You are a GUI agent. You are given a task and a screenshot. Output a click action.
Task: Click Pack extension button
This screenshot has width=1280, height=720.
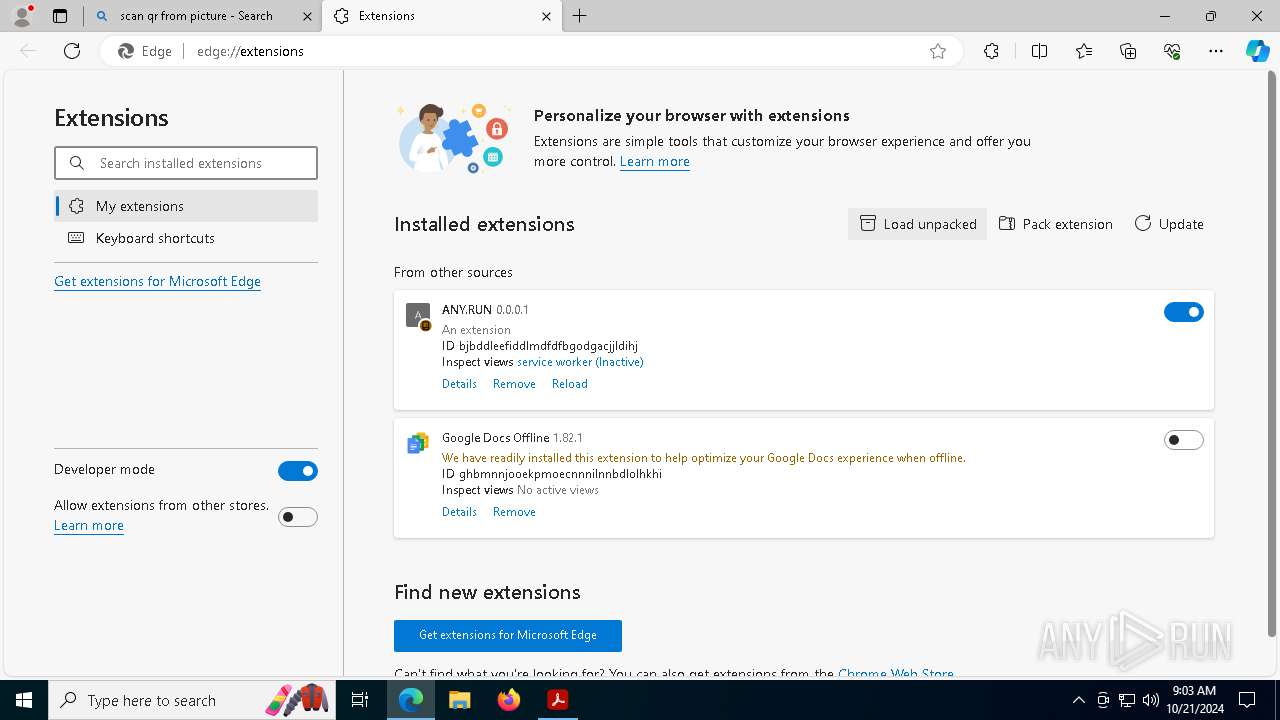1056,224
